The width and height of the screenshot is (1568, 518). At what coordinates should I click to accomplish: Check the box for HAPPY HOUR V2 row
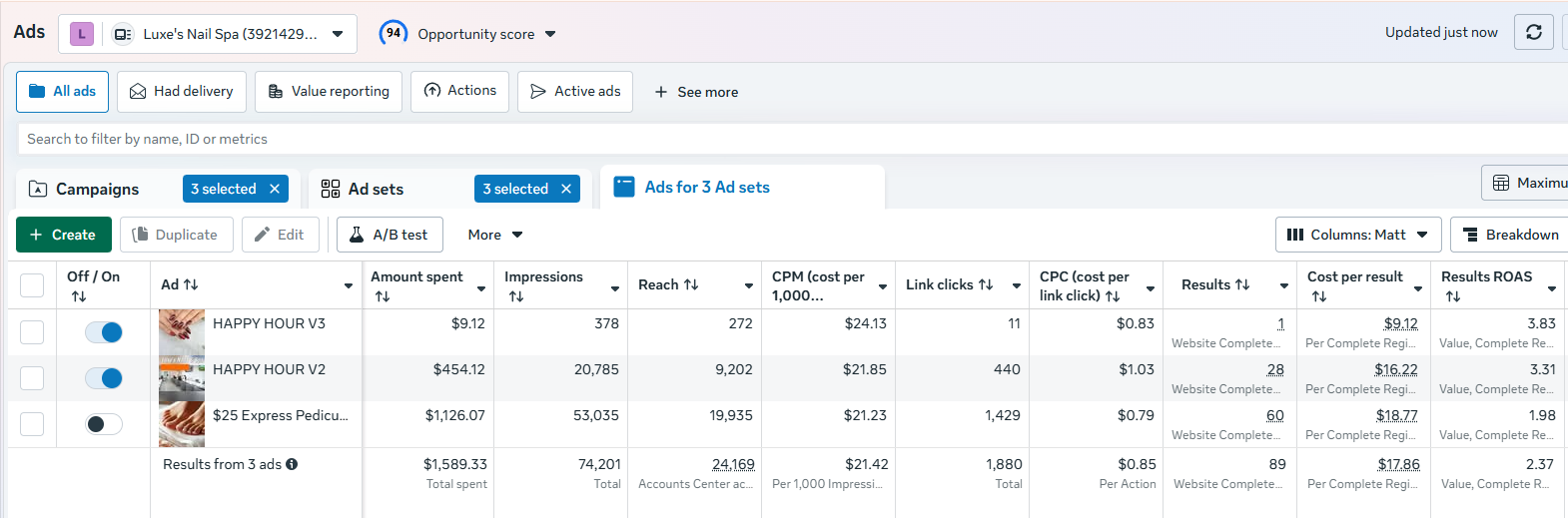tap(32, 378)
